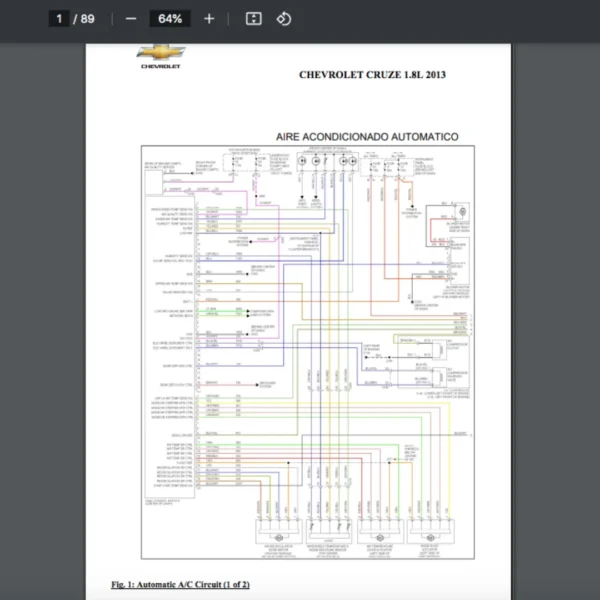This screenshot has height=600, width=600.
Task: Click the Chevrolet bowtie logo
Action: pos(160,53)
